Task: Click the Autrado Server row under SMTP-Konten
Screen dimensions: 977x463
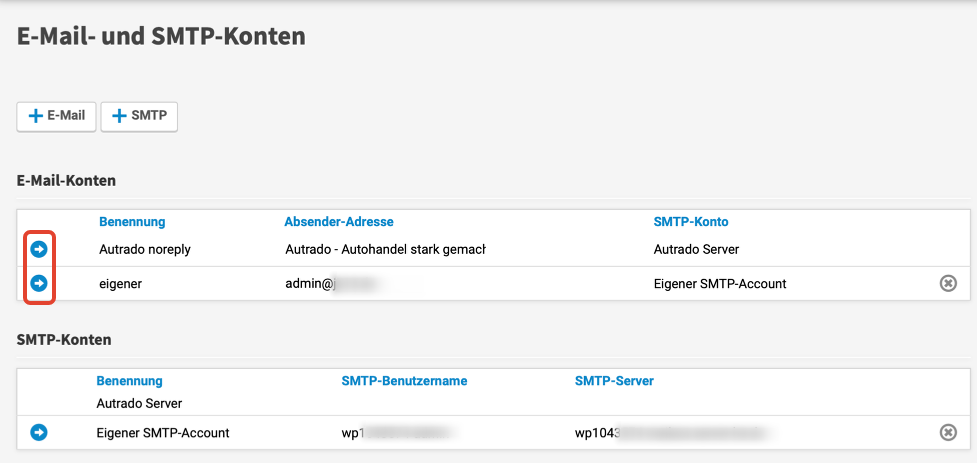Action: click(x=139, y=403)
